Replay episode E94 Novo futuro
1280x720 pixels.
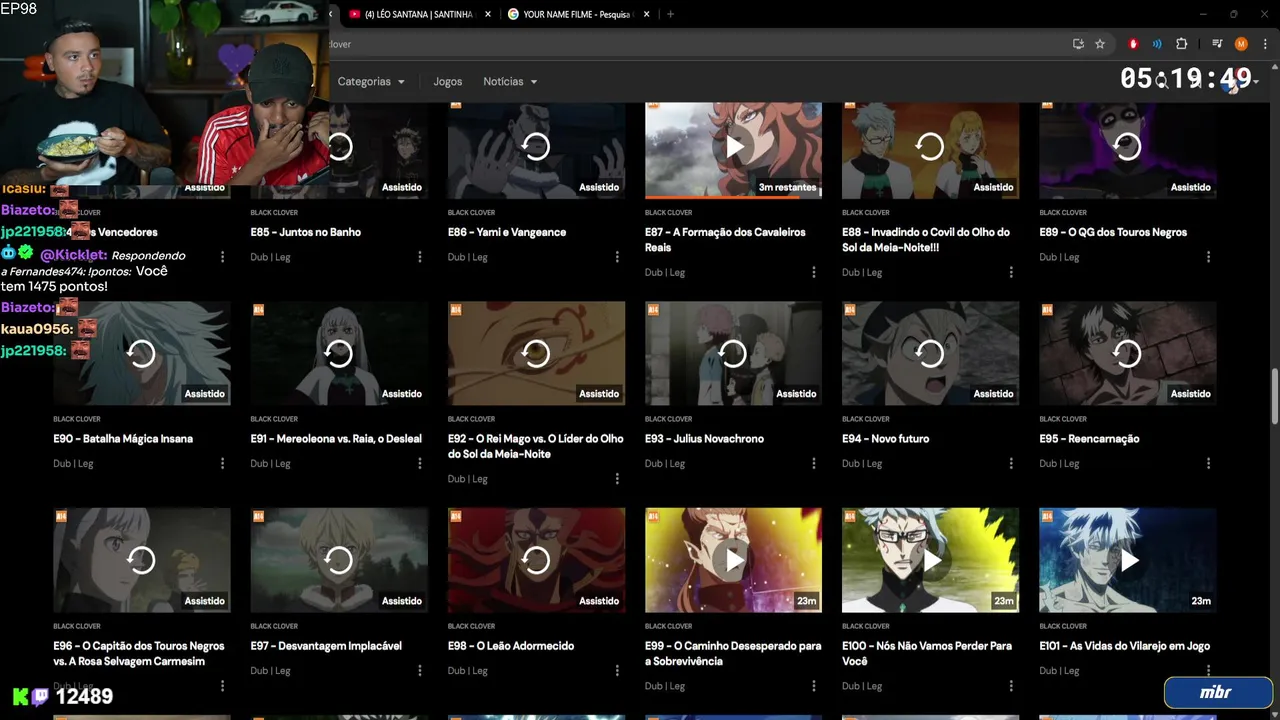click(x=931, y=353)
